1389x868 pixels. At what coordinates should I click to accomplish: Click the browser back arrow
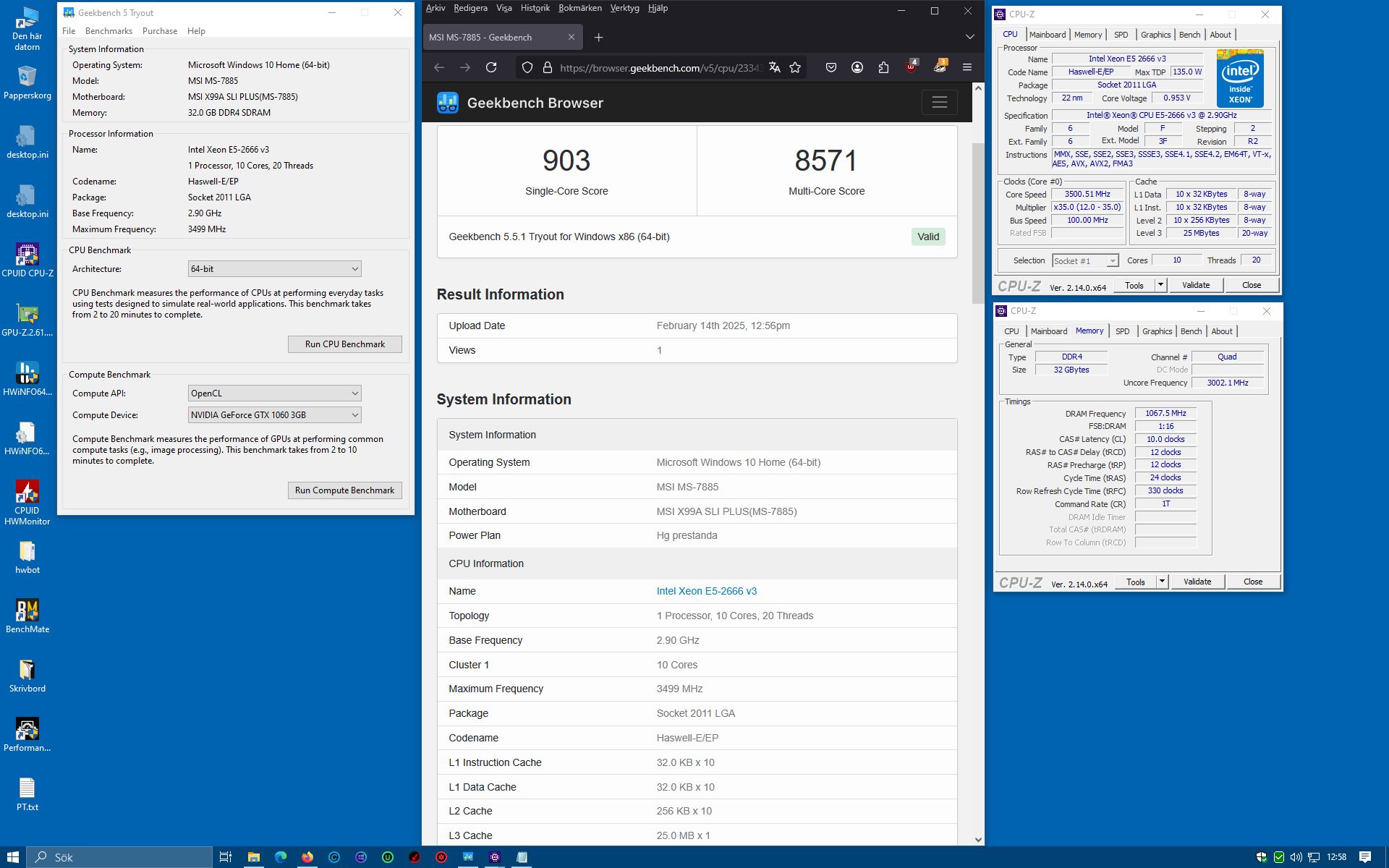click(439, 67)
